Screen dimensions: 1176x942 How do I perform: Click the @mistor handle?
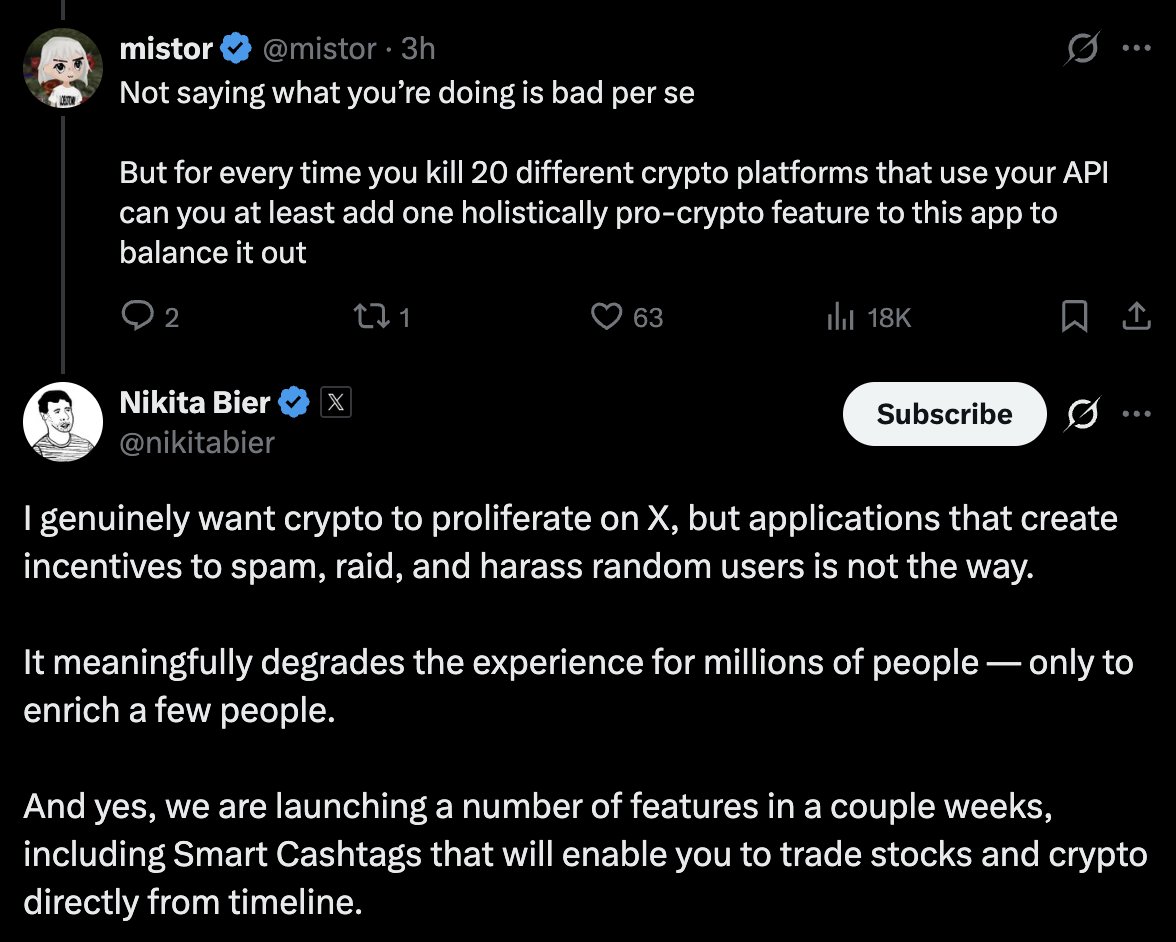pos(318,47)
